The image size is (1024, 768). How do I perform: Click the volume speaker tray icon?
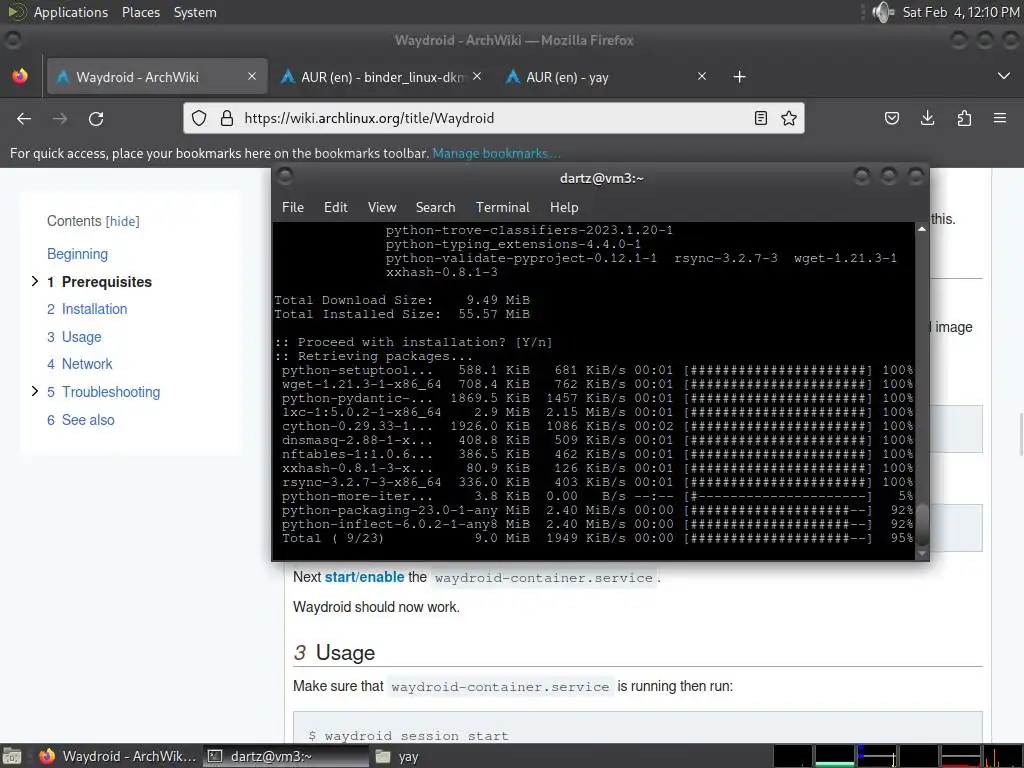click(882, 12)
